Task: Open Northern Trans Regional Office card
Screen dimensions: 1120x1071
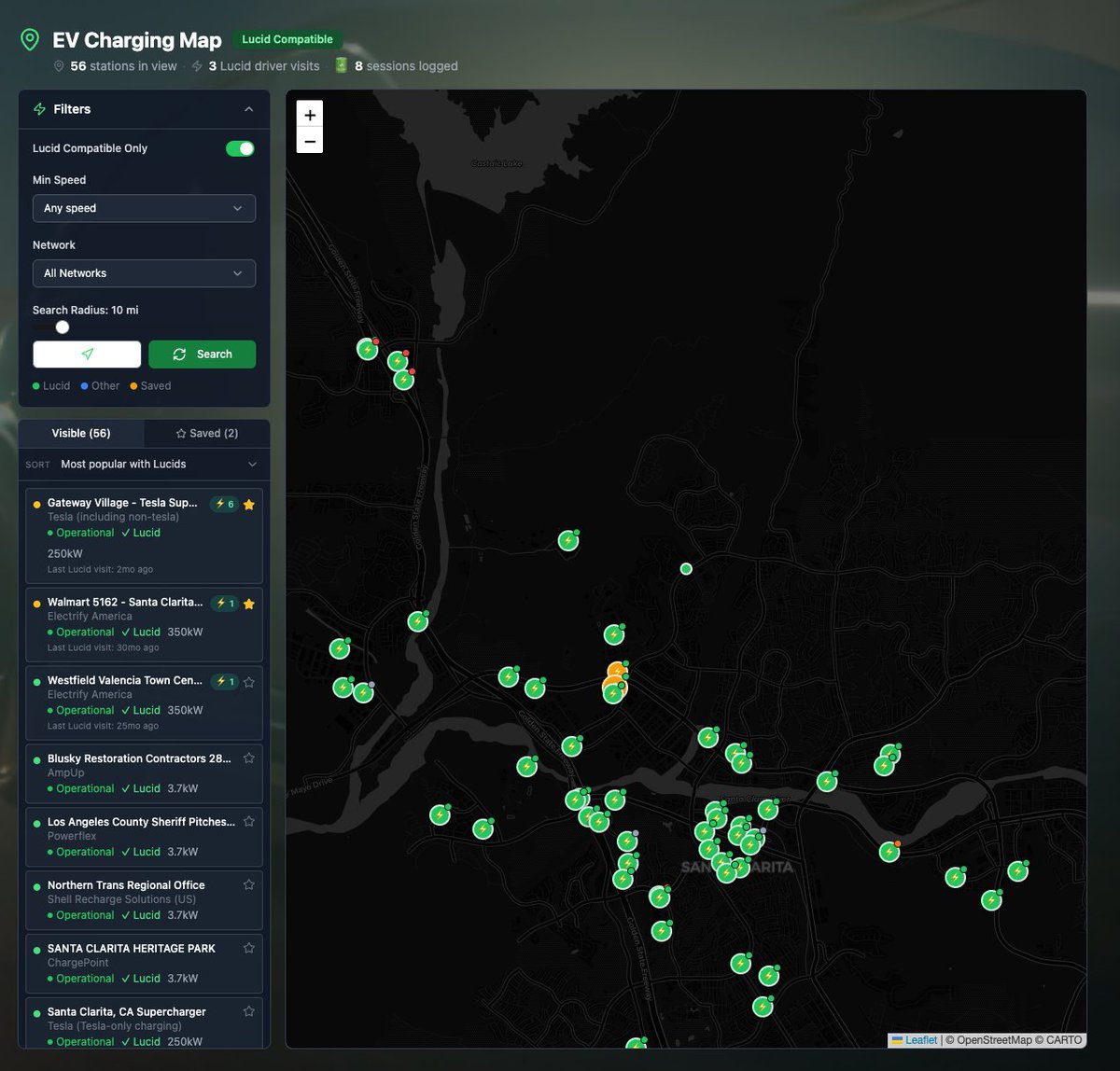Action: pos(144,900)
